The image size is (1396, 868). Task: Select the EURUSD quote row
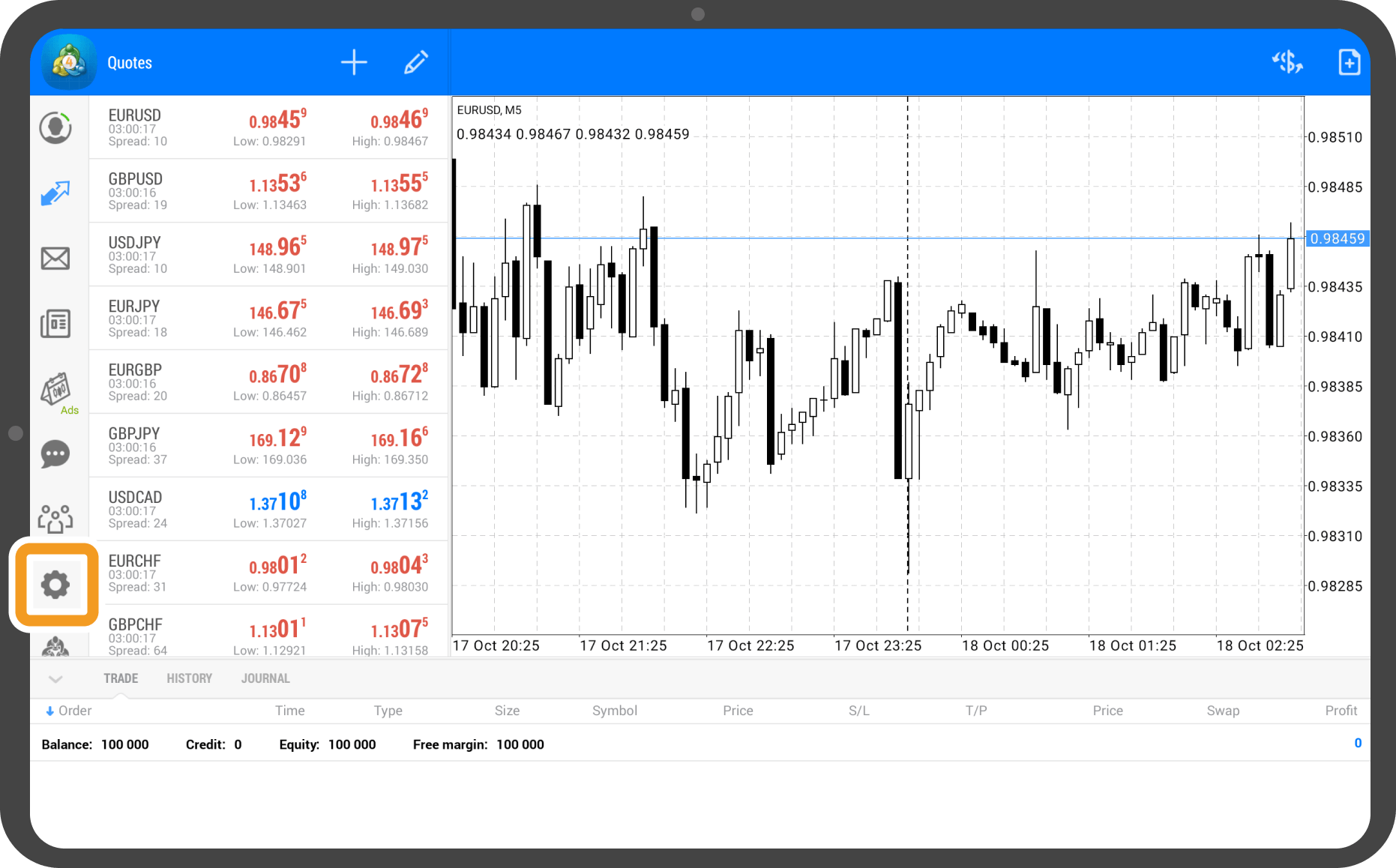pos(268,127)
